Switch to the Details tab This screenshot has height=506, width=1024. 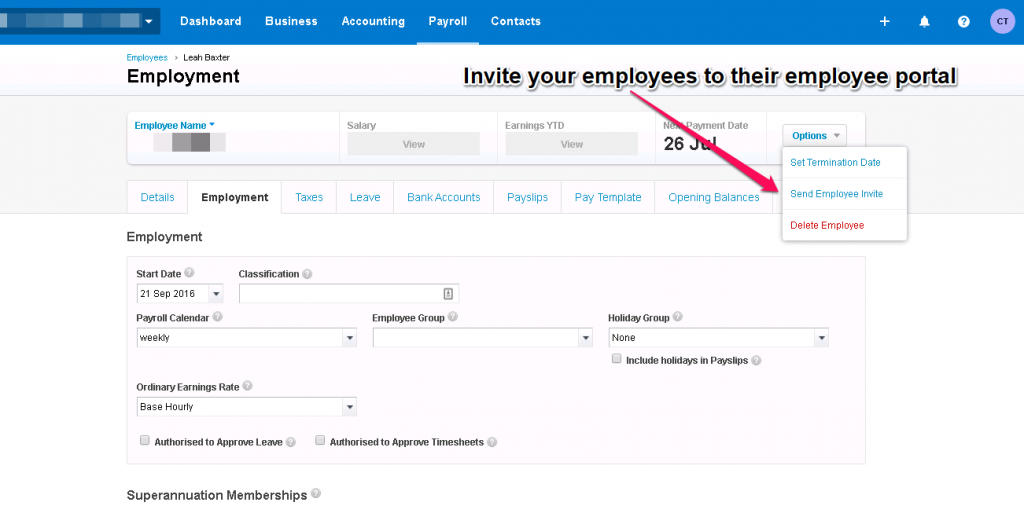pyautogui.click(x=157, y=197)
